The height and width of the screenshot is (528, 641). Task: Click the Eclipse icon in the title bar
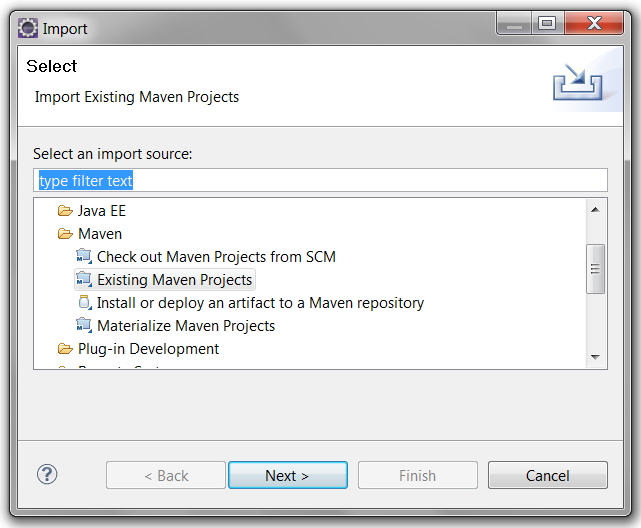point(27,28)
